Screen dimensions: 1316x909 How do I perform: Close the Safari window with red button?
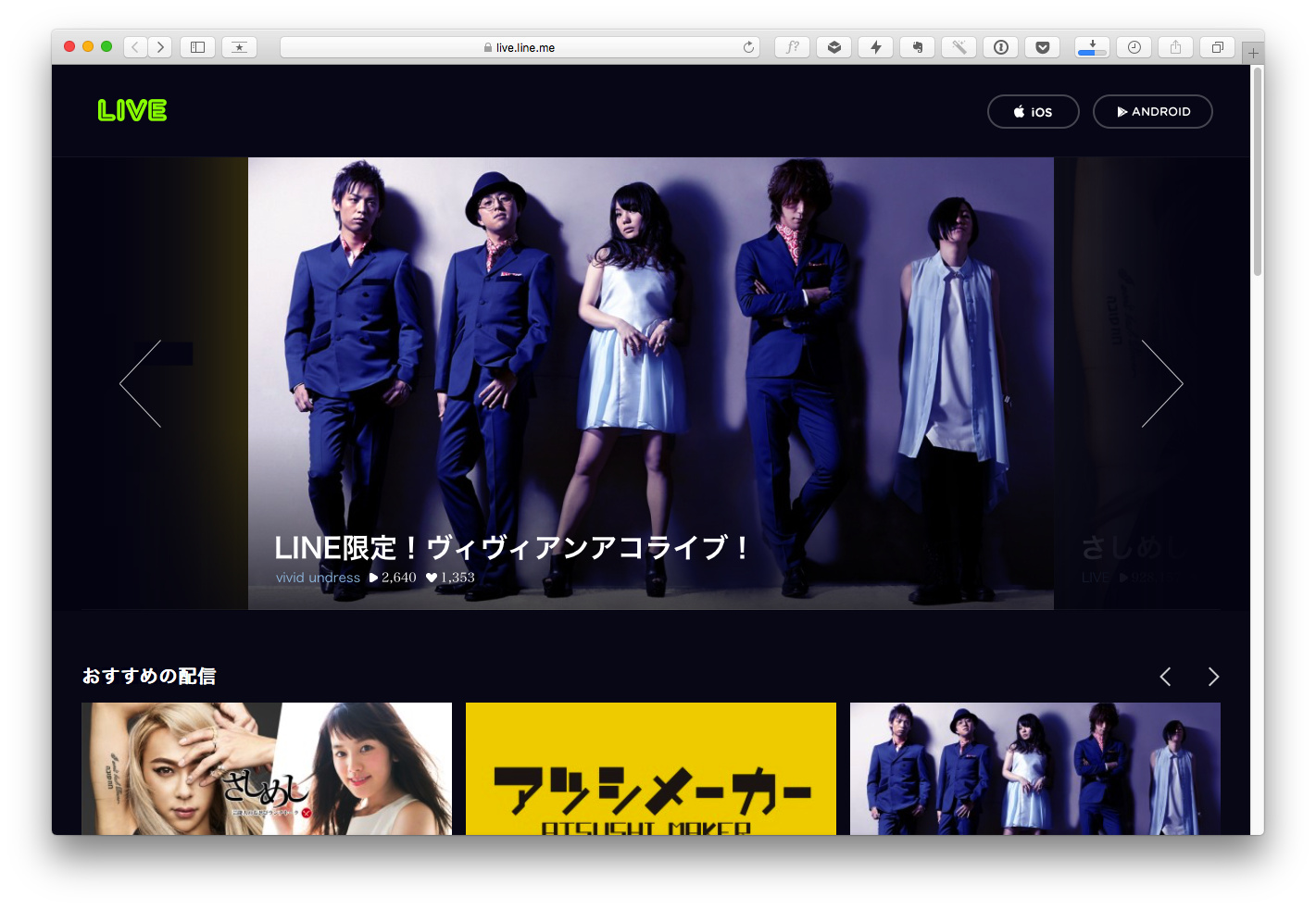pyautogui.click(x=69, y=46)
